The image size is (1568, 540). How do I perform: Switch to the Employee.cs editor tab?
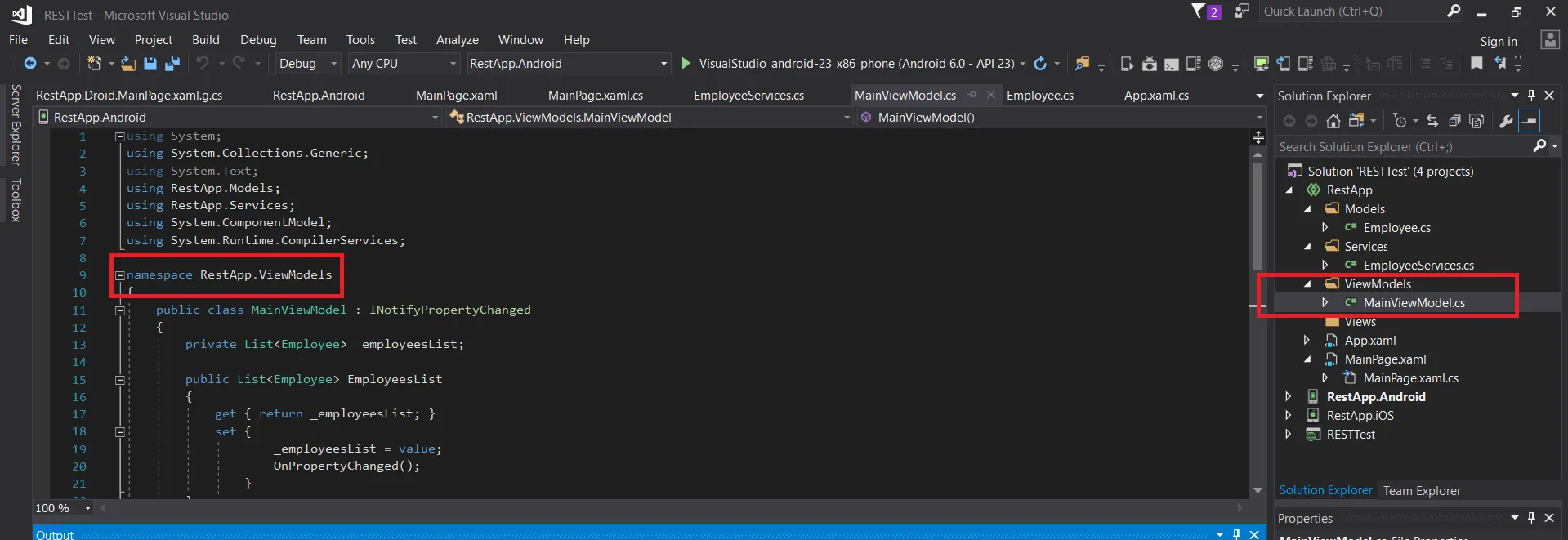1040,95
